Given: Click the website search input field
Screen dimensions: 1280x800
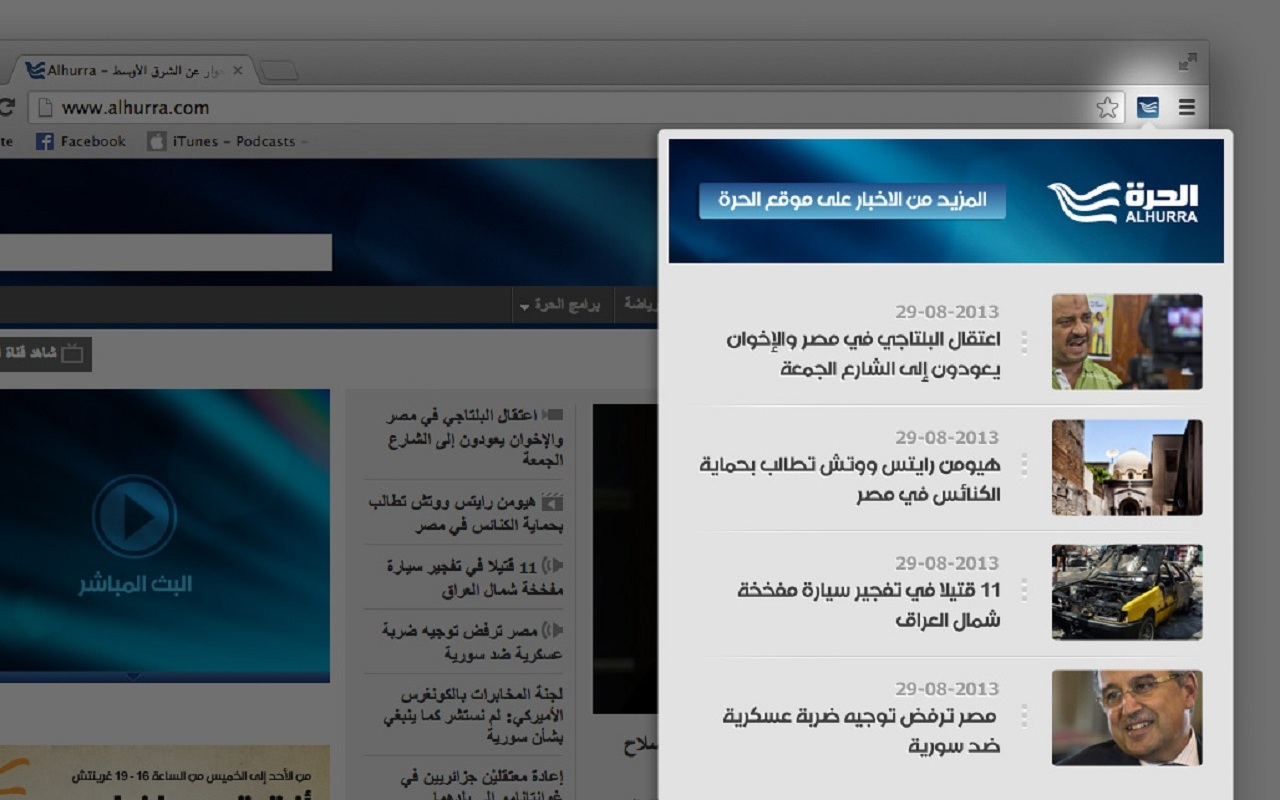Looking at the screenshot, I should pos(165,252).
